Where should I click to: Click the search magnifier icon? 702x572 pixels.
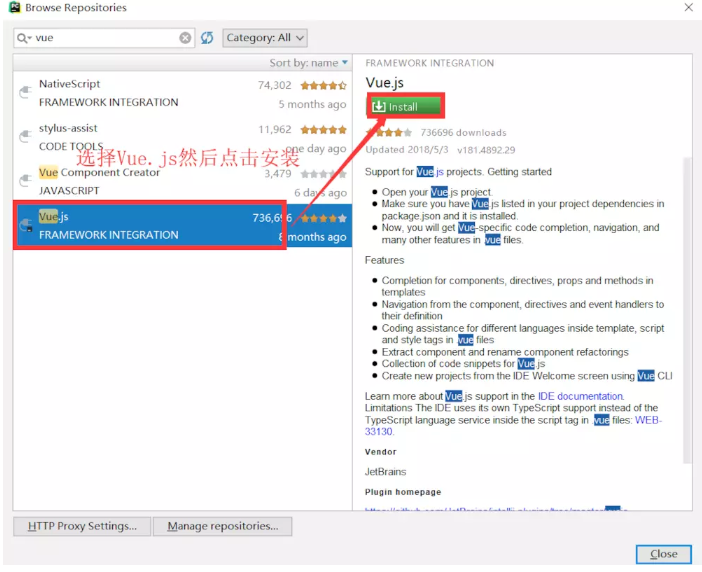coord(24,38)
